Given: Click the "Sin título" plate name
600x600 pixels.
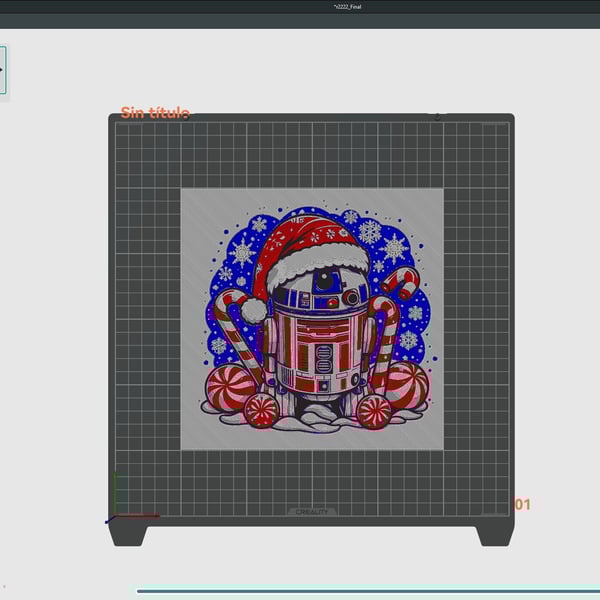Looking at the screenshot, I should point(154,113).
